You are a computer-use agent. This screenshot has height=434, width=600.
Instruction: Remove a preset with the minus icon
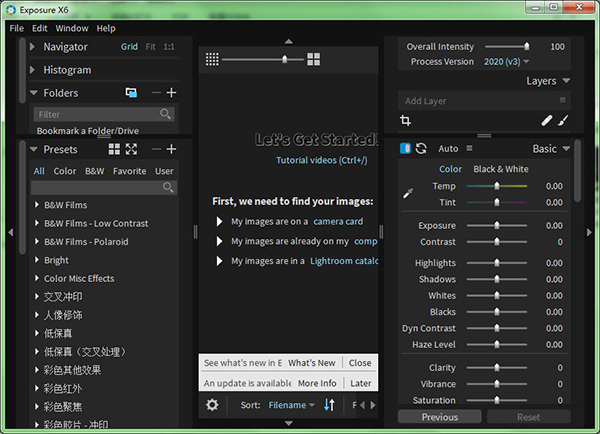(156, 149)
